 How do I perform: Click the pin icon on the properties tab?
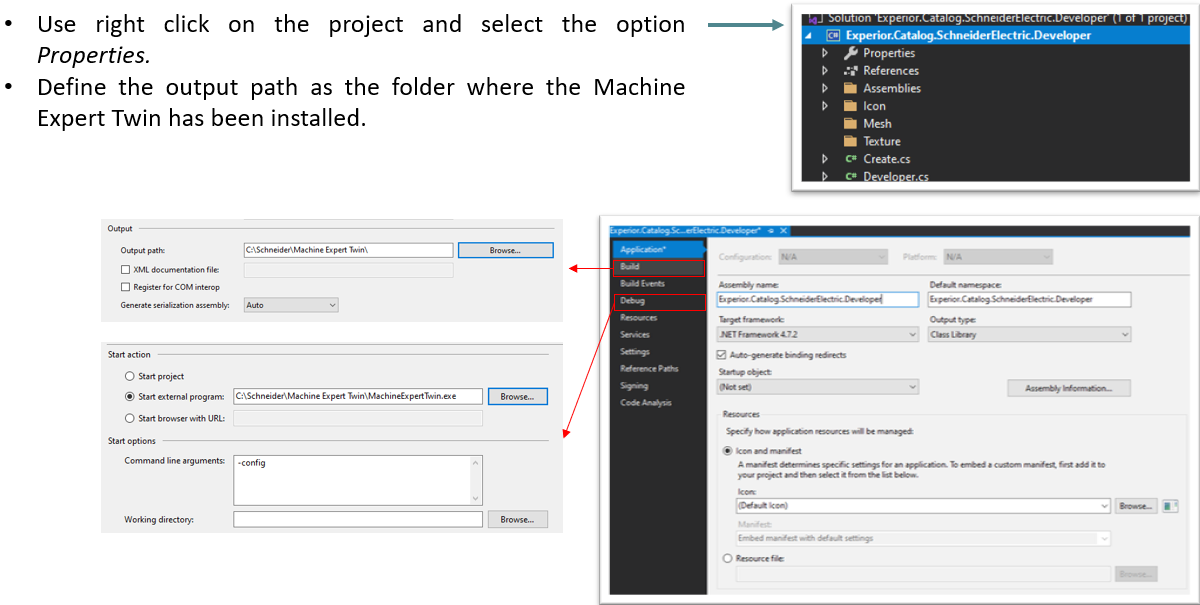point(771,231)
